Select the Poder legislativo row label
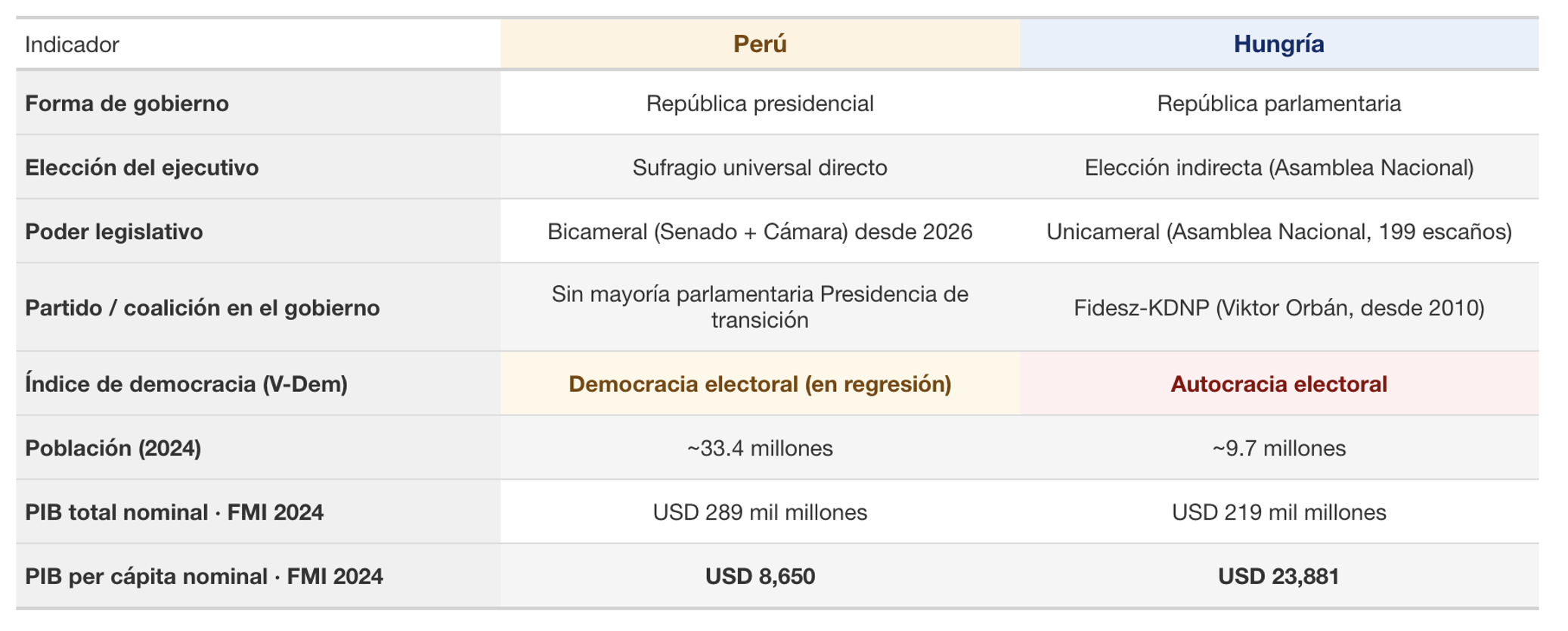Screen dimensions: 1568x631 (114, 232)
